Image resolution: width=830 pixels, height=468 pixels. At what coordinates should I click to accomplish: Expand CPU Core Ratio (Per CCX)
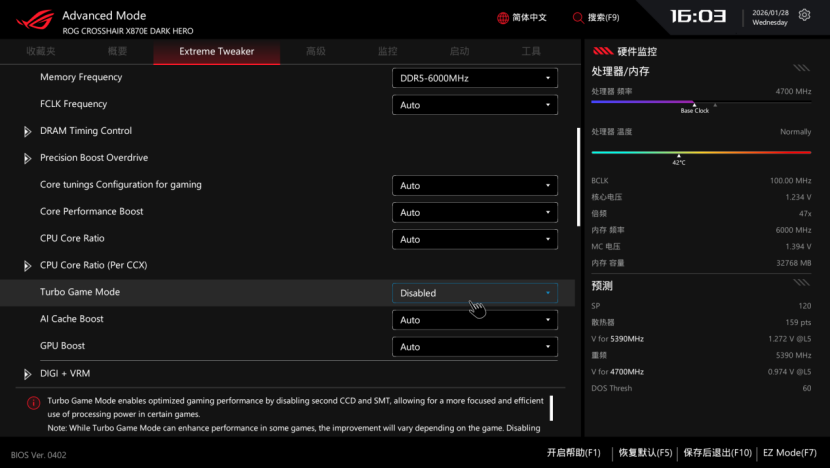click(28, 266)
